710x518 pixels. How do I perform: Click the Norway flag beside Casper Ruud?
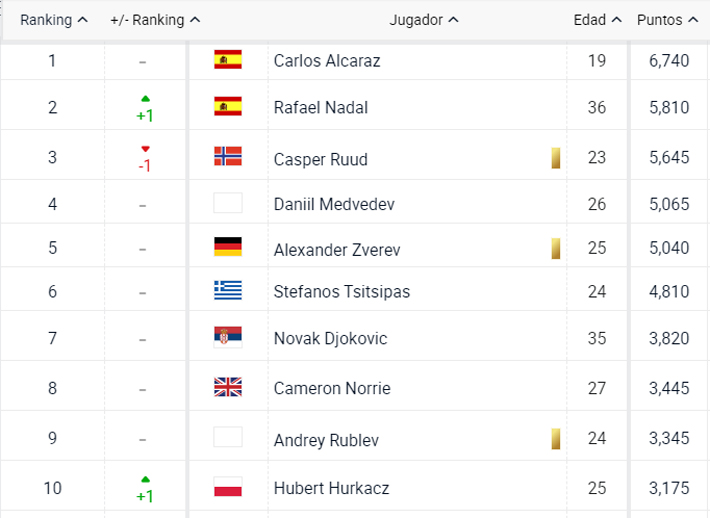coord(228,156)
